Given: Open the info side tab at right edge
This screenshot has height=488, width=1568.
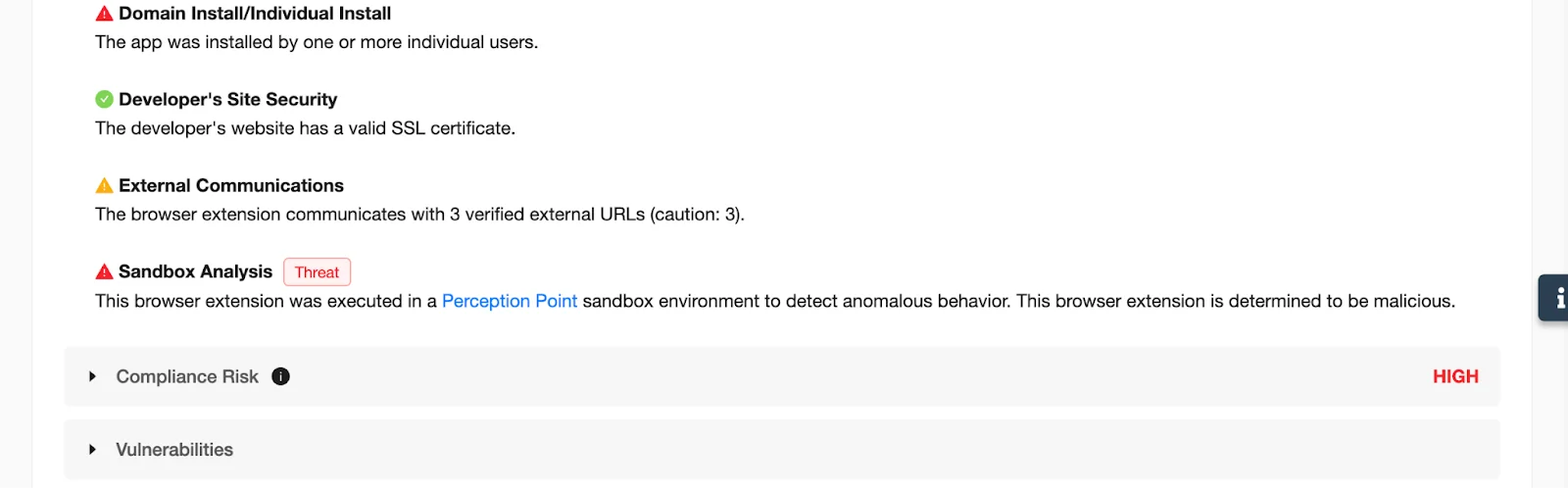Looking at the screenshot, I should (1556, 298).
